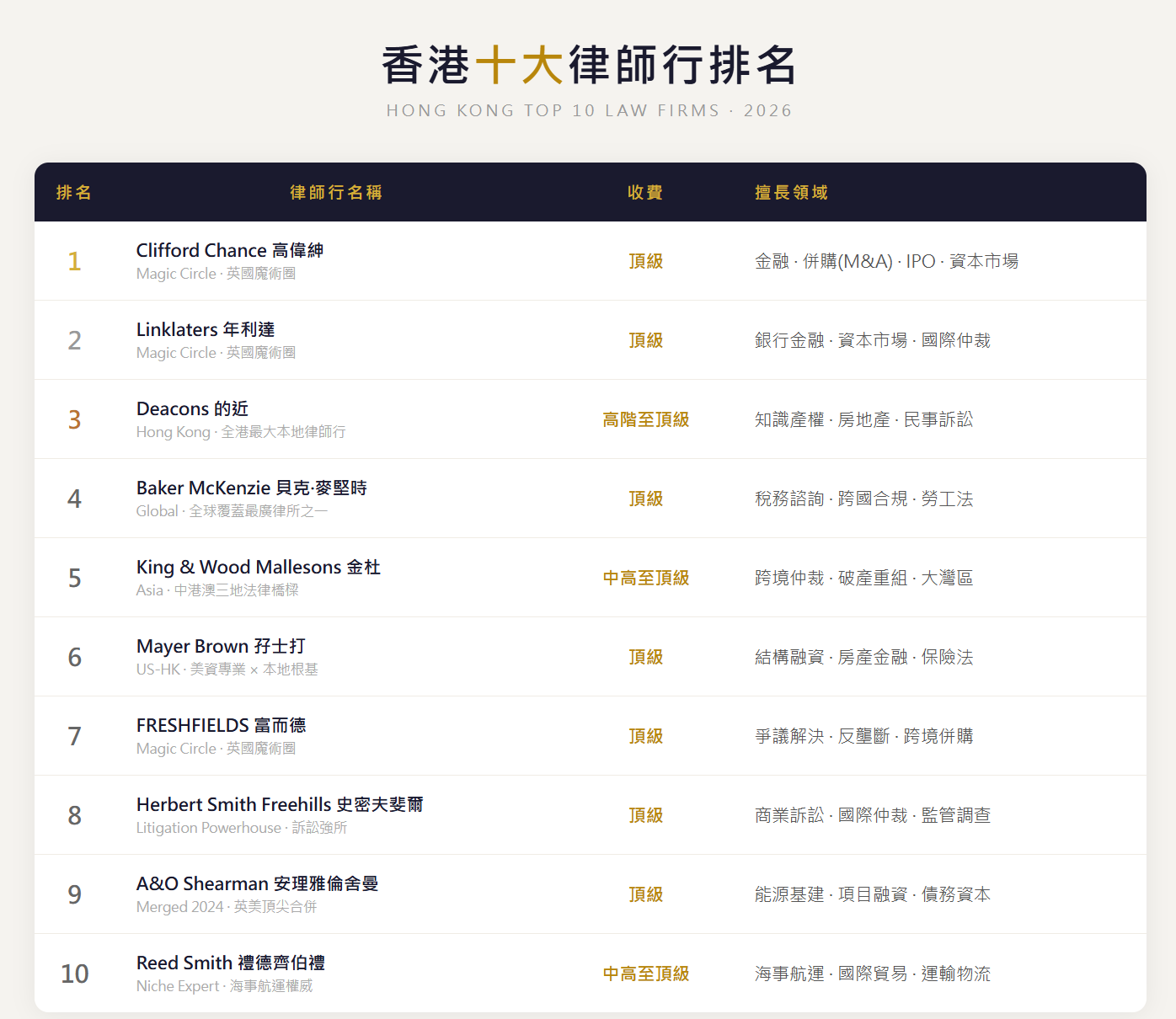Select Reed Smith 禮德齊伯禮 firm name
The image size is (1176, 1019).
click(x=231, y=963)
